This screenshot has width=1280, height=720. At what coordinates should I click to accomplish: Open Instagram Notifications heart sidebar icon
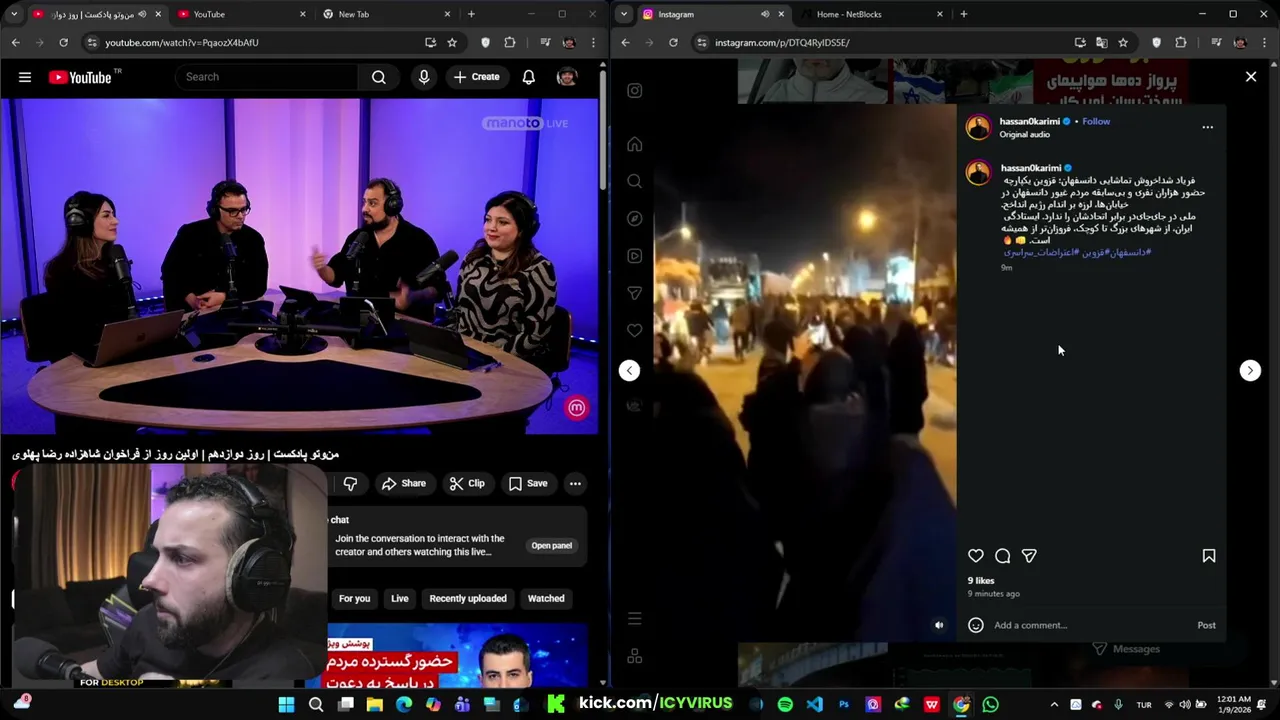pyautogui.click(x=634, y=330)
